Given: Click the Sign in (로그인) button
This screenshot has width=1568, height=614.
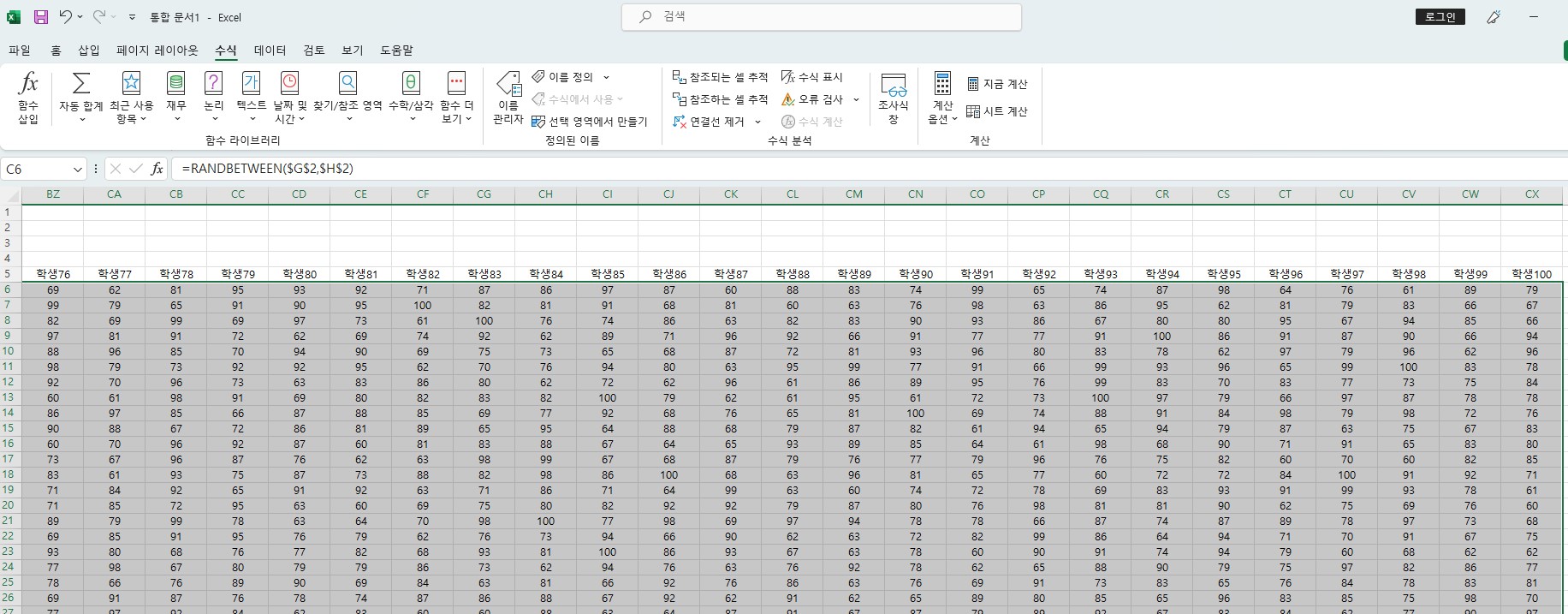Looking at the screenshot, I should pos(1440,16).
